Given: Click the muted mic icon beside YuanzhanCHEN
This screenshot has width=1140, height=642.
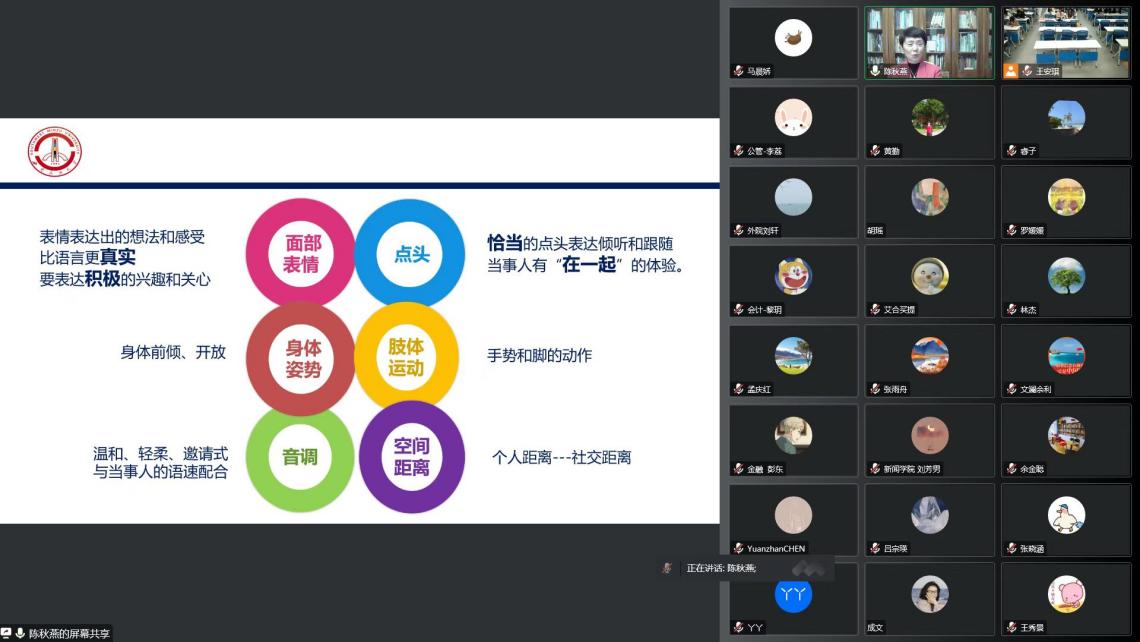Looking at the screenshot, I should pyautogui.click(x=738, y=549).
